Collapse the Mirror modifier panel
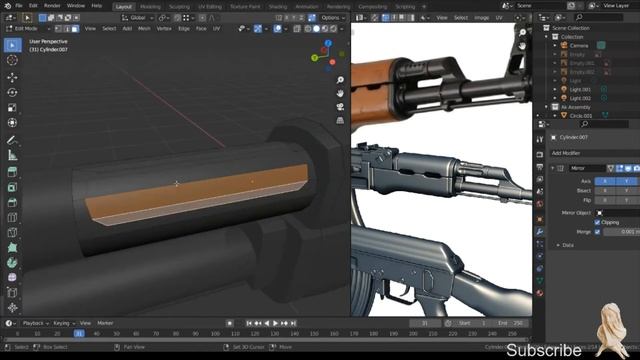This screenshot has height=360, width=640. (553, 168)
